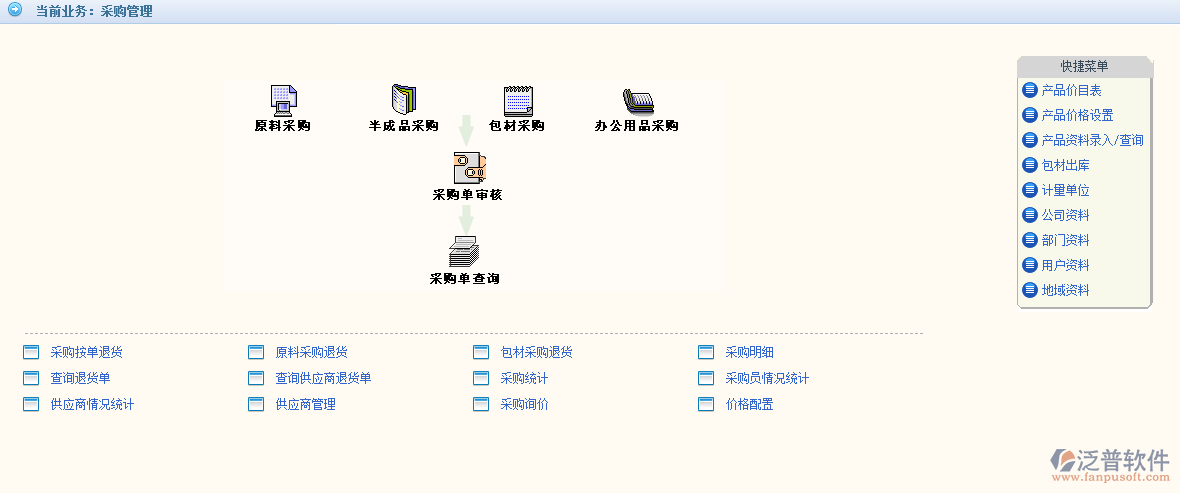Viewport: 1180px width, 493px height.
Task: Click the round icon beside 部门资料
Action: (1029, 240)
